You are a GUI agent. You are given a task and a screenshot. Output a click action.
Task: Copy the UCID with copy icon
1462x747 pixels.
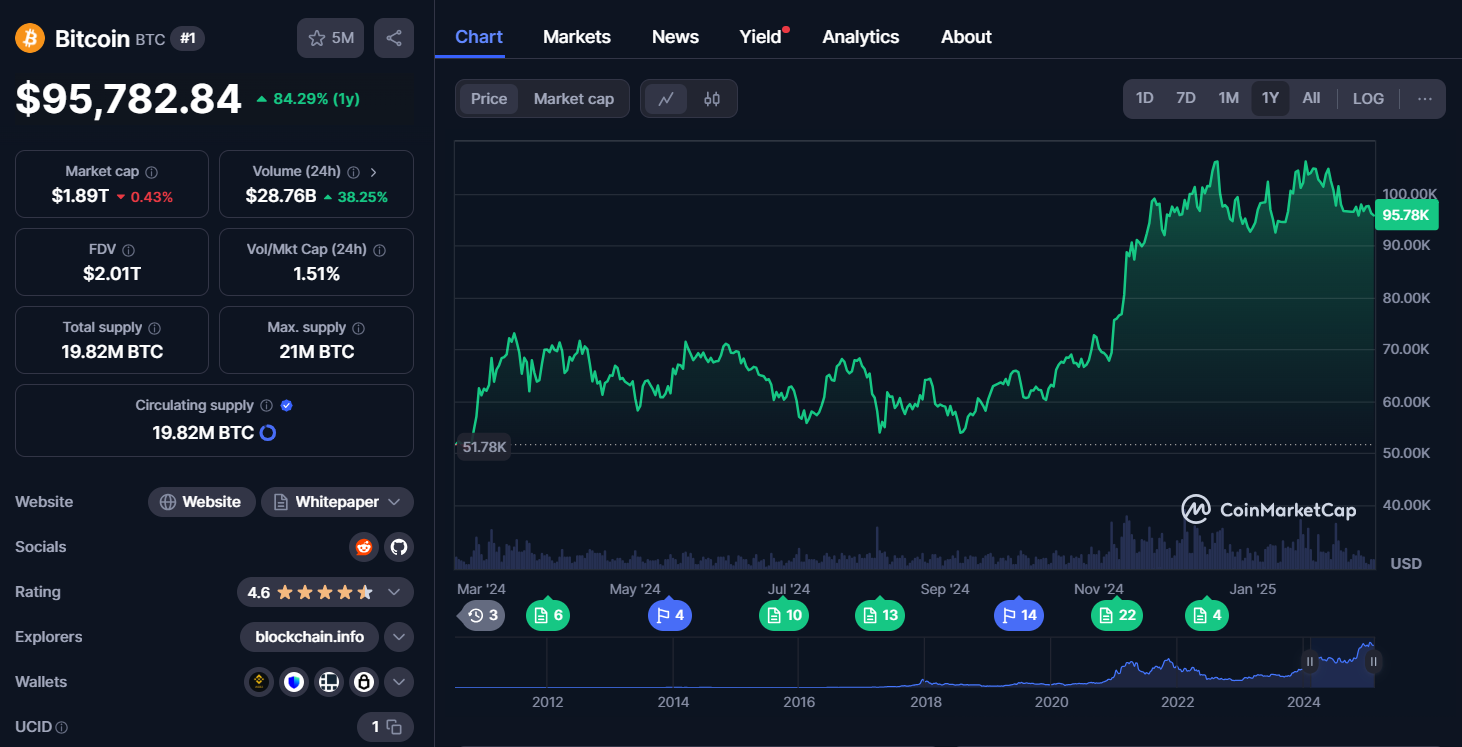(x=394, y=727)
